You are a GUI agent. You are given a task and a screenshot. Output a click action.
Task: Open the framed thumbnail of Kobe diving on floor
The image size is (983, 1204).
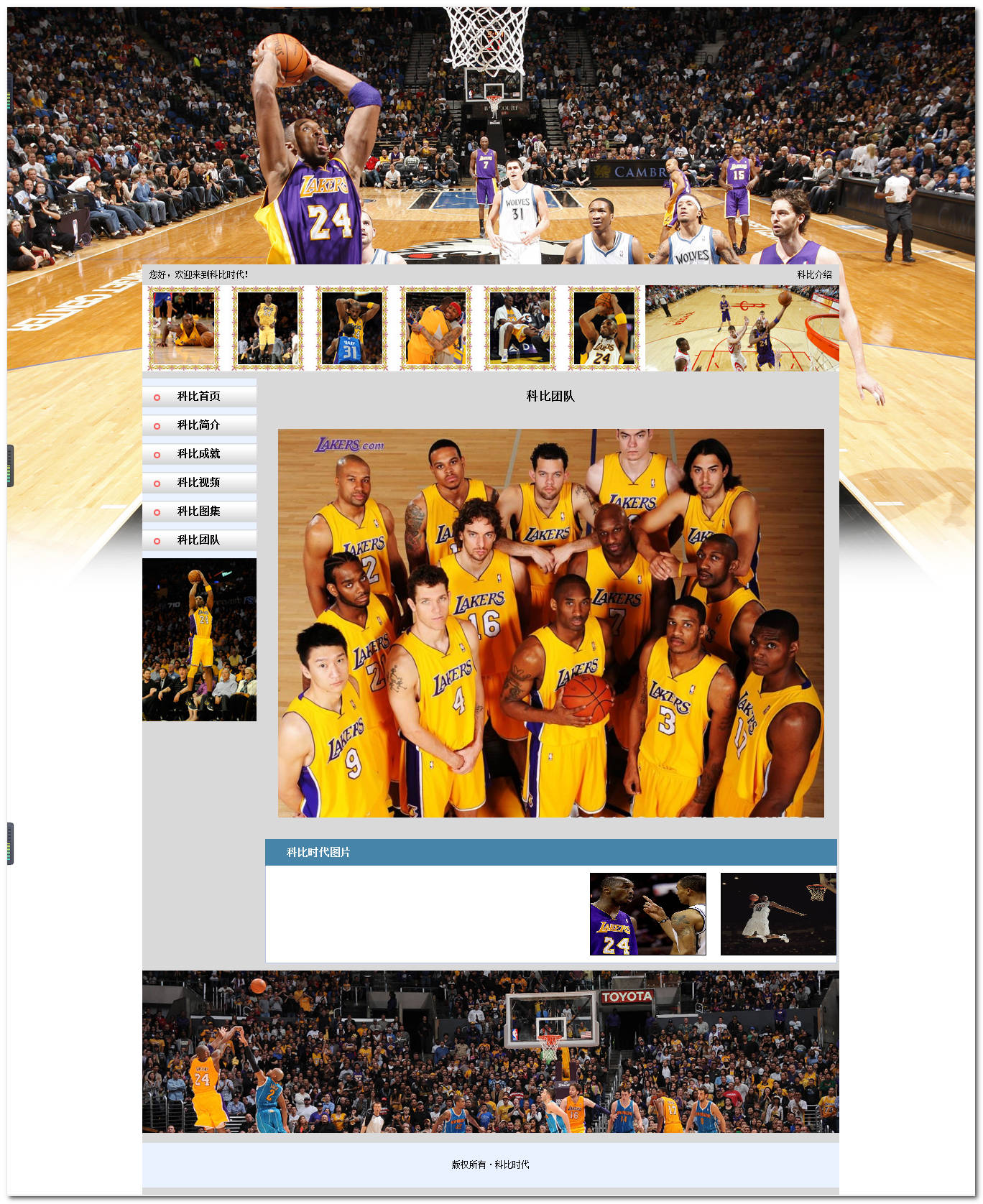coord(184,328)
